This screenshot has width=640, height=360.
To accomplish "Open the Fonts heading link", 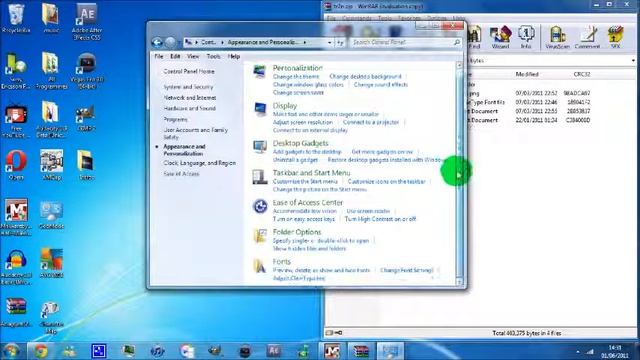I will pos(282,262).
